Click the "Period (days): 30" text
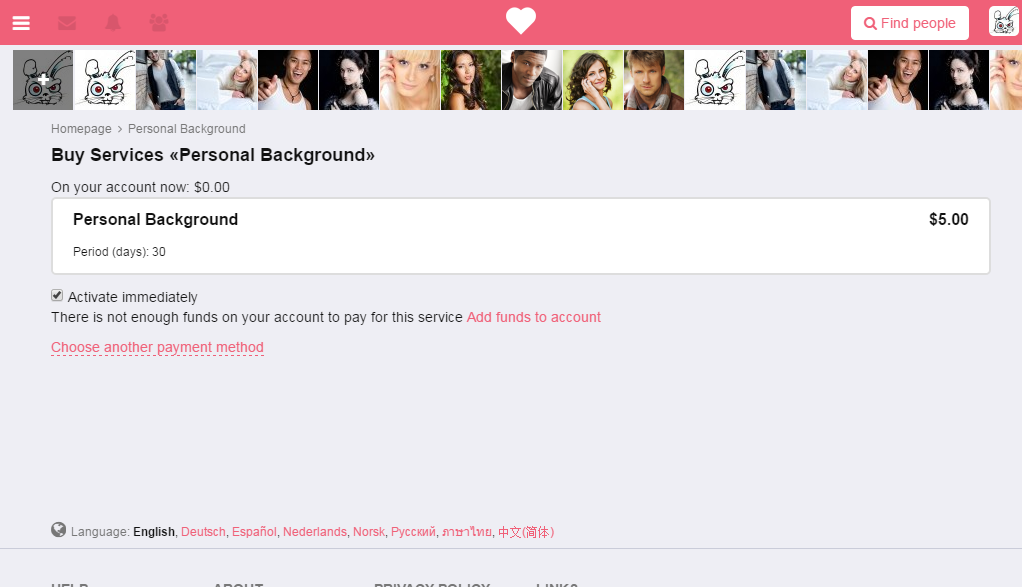The image size is (1022, 587). [119, 252]
